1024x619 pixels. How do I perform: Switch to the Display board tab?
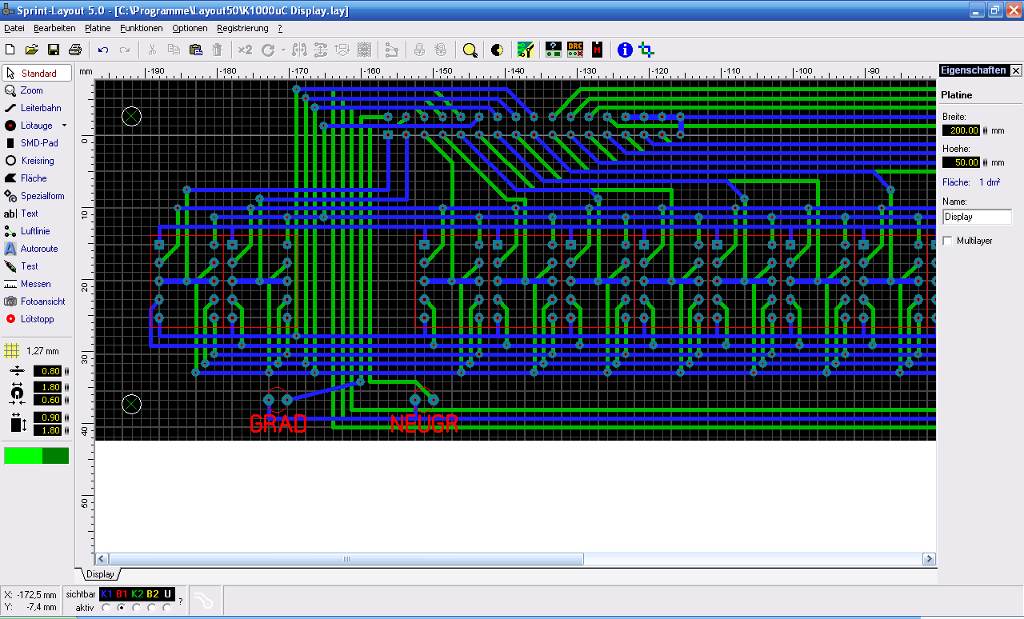[x=99, y=575]
